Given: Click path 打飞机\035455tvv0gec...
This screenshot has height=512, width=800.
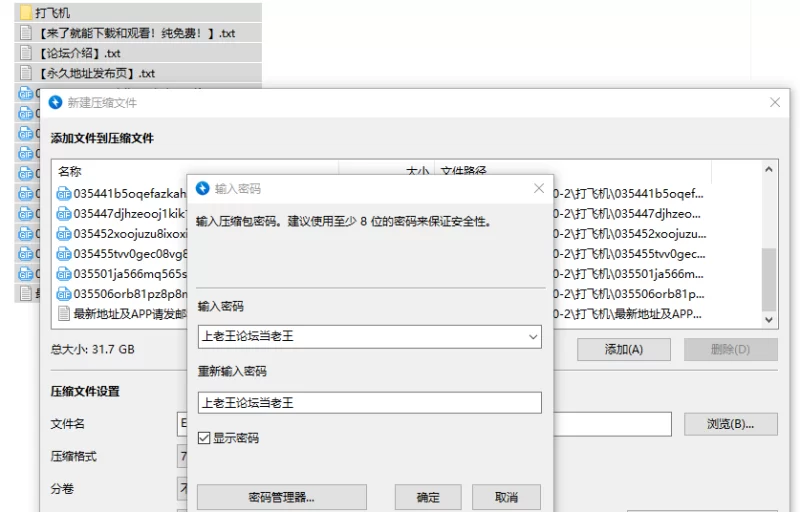Looking at the screenshot, I should pos(630,254).
